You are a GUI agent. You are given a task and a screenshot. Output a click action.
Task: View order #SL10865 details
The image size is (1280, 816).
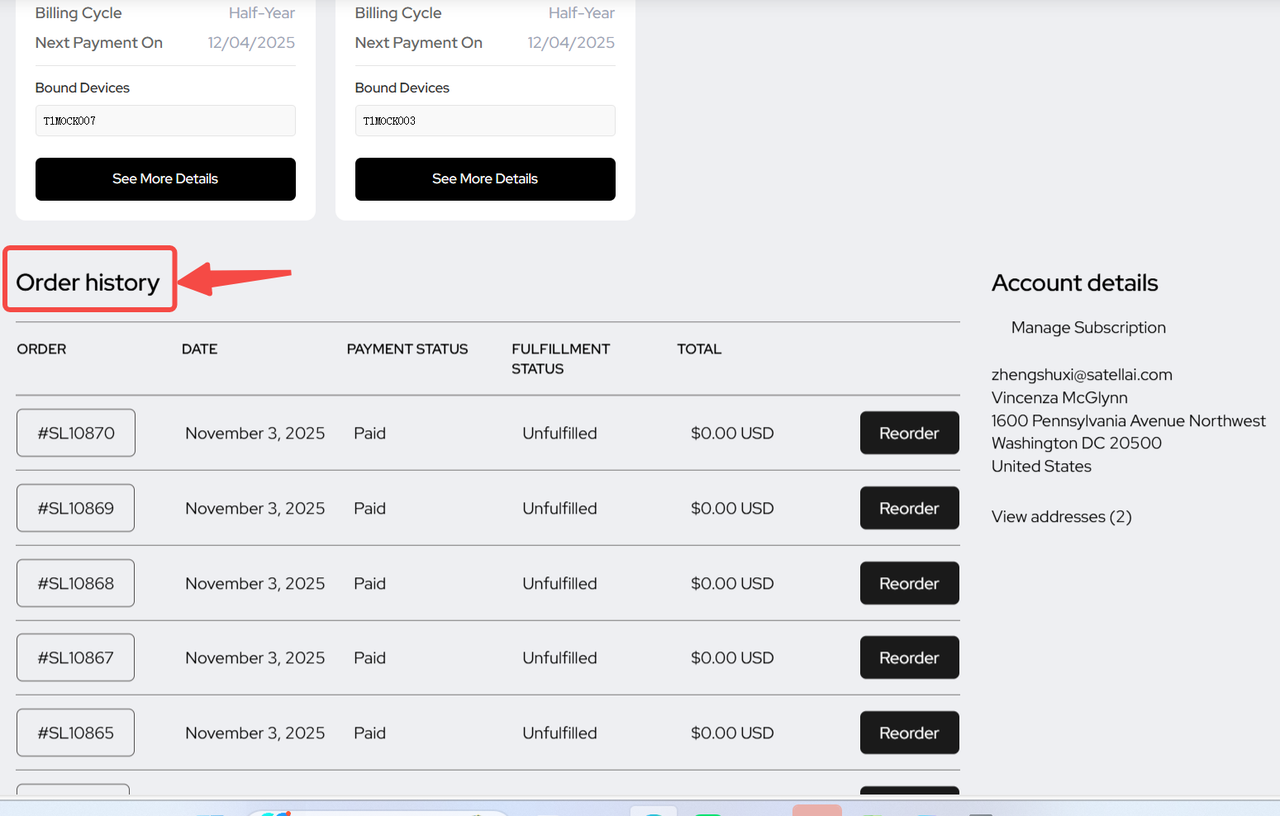click(76, 733)
